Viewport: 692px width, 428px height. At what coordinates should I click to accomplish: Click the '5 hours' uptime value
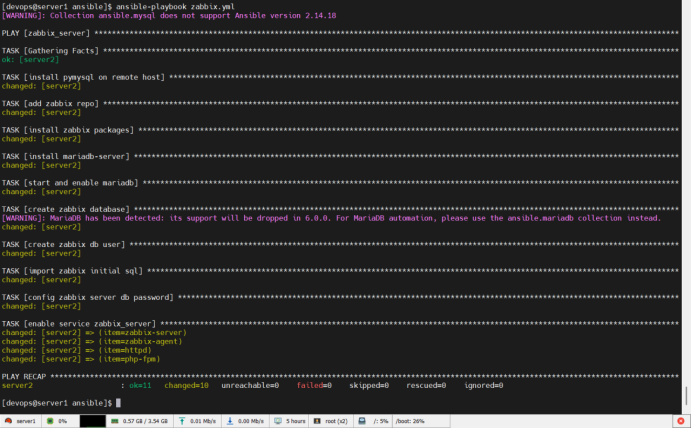pyautogui.click(x=296, y=421)
